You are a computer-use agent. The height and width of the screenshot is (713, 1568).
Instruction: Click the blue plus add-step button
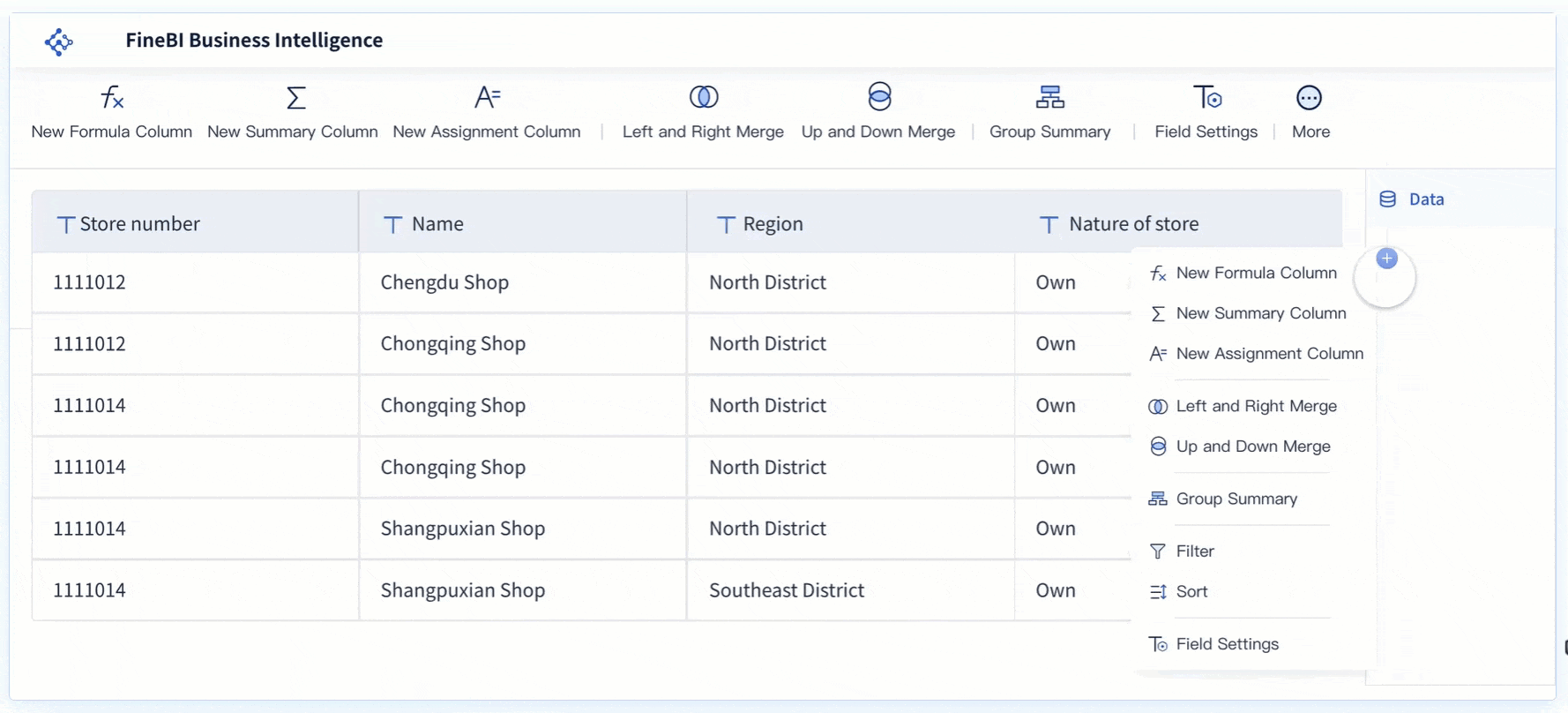click(x=1386, y=259)
